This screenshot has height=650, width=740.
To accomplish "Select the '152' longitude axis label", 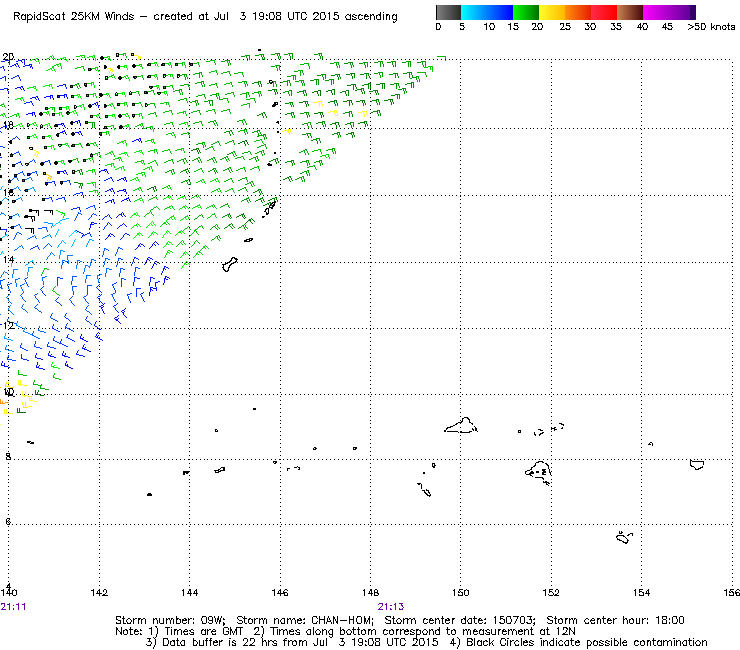I will pos(551,593).
